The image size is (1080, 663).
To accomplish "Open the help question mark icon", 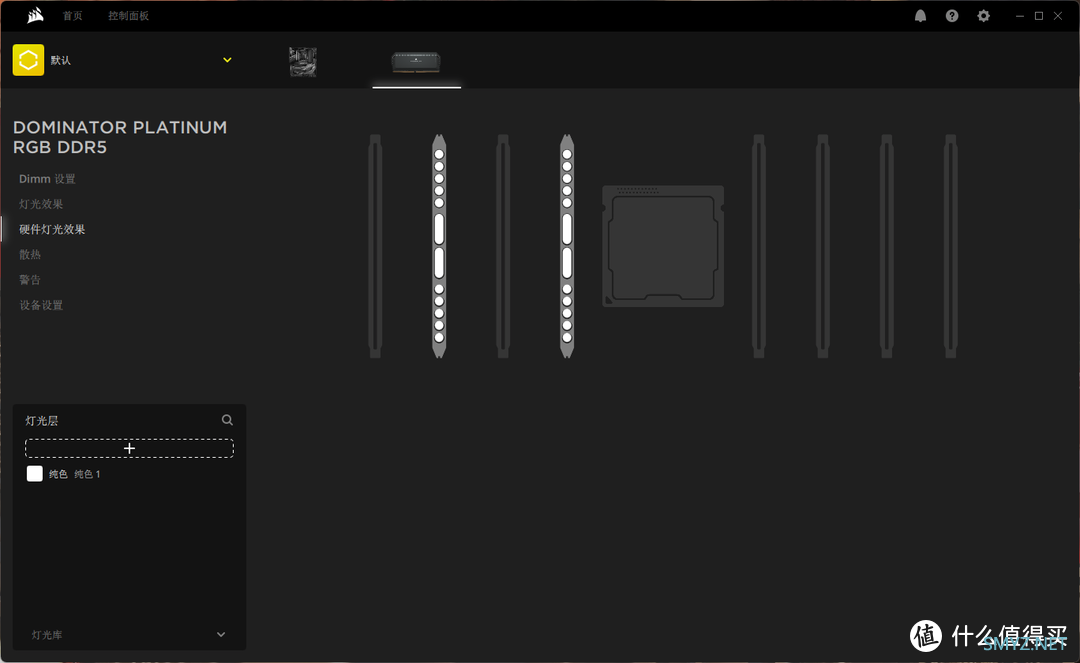I will (x=952, y=16).
